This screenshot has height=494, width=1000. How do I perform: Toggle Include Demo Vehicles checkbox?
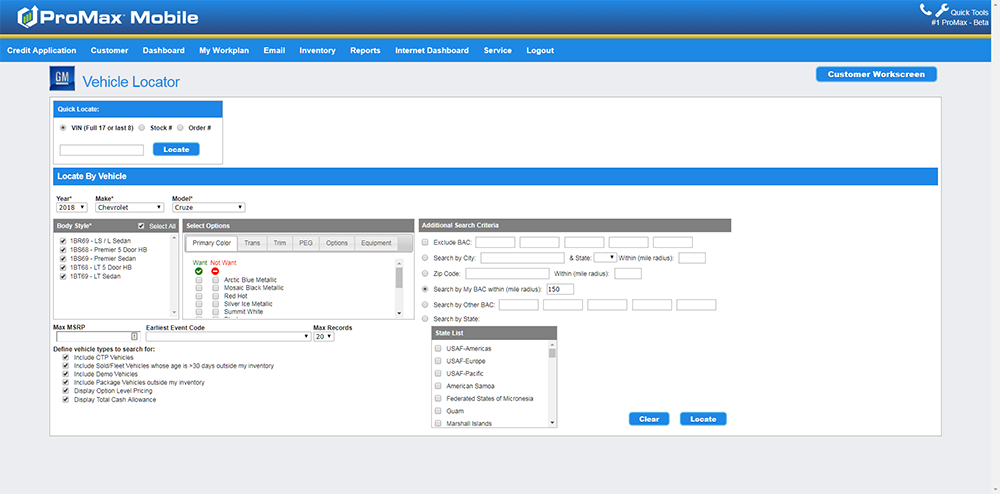[x=65, y=374]
